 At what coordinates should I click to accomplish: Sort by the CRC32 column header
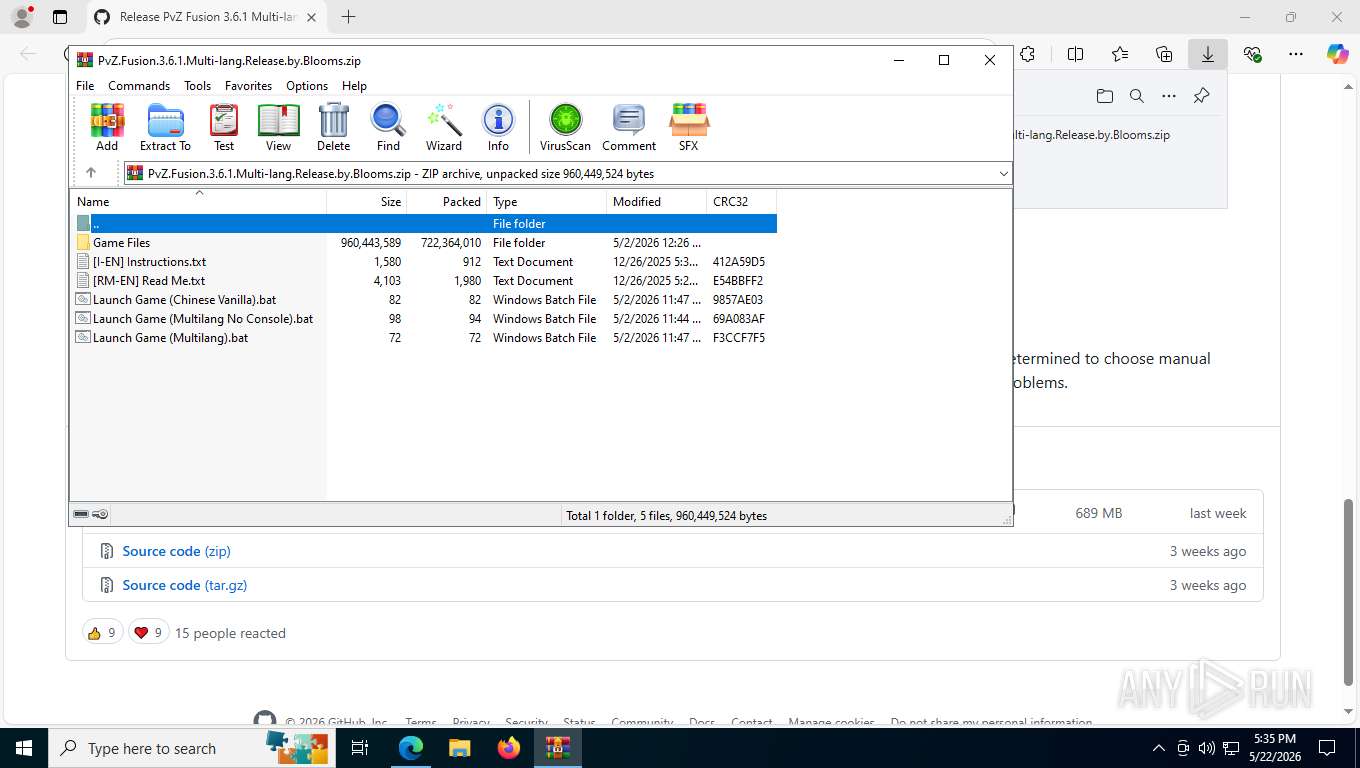741,202
